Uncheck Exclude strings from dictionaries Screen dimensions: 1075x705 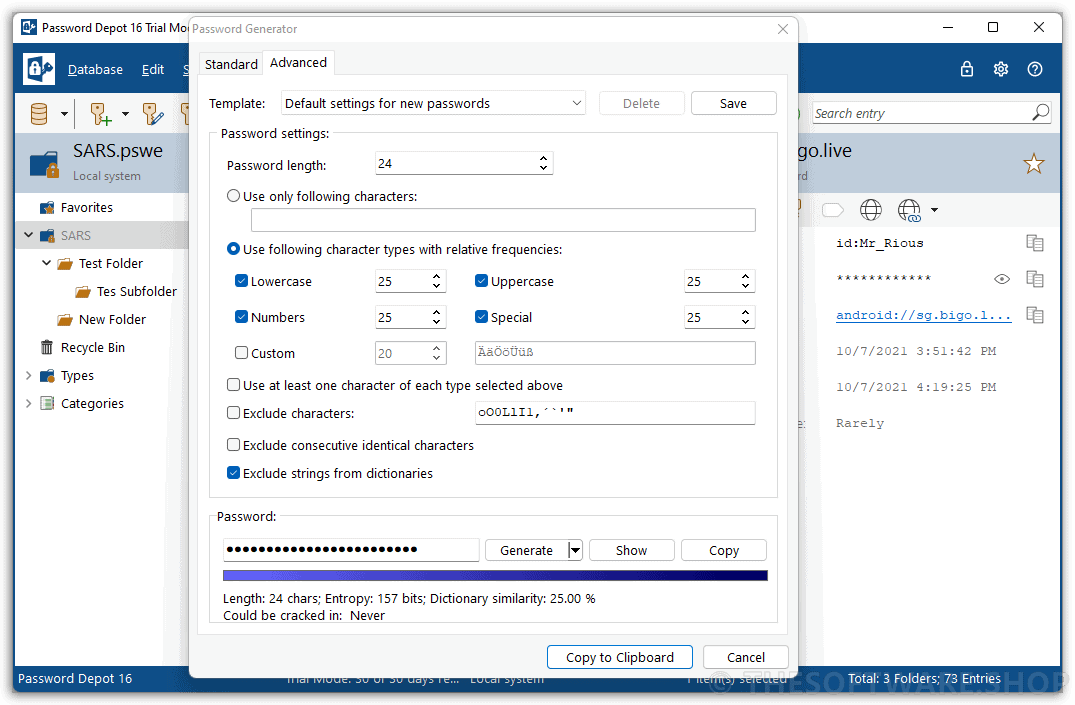(233, 473)
